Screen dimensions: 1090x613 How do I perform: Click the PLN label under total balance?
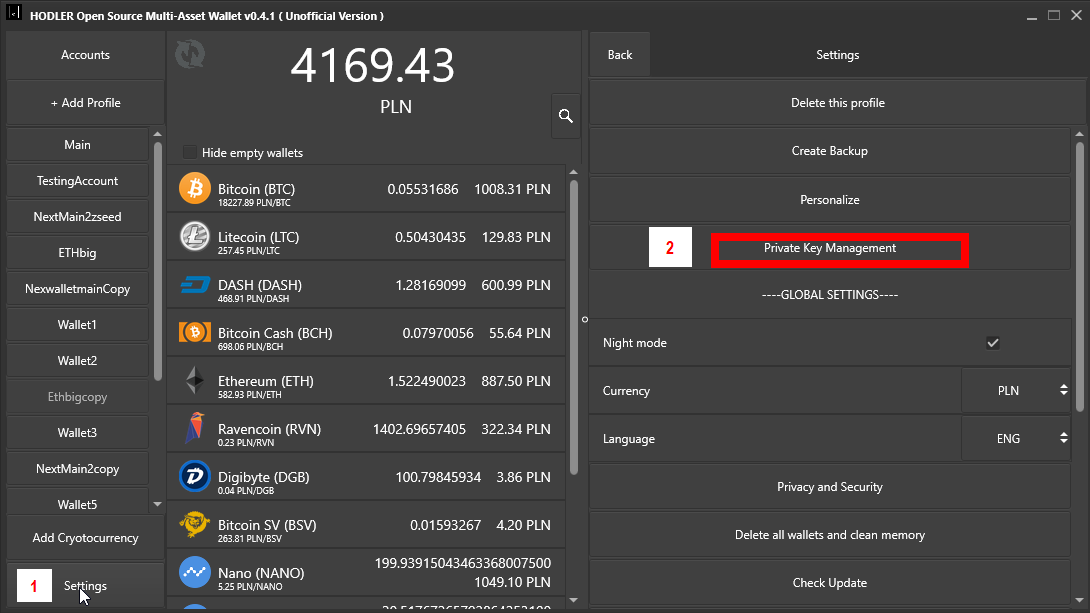point(396,106)
